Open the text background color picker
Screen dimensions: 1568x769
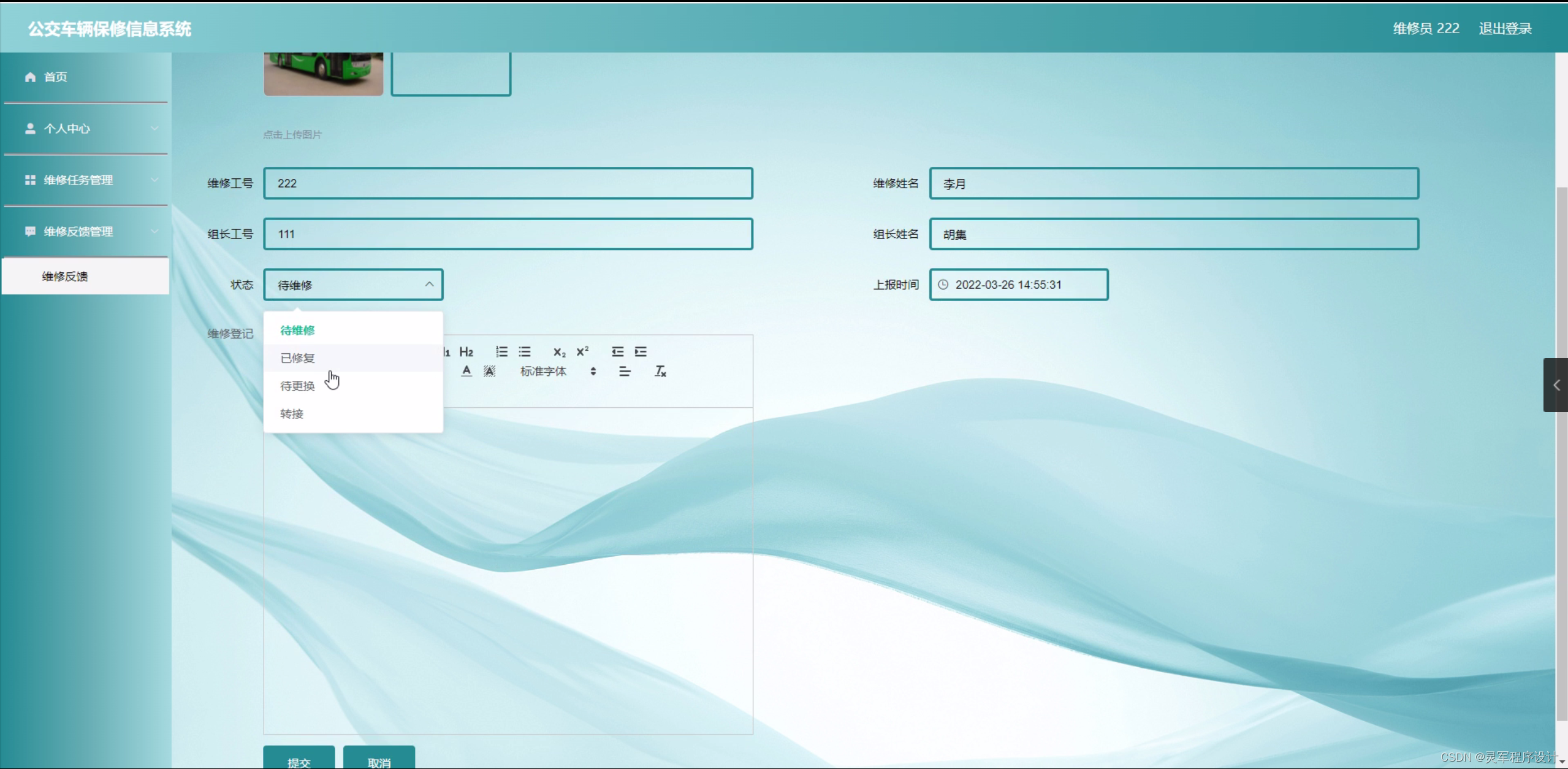[x=489, y=371]
